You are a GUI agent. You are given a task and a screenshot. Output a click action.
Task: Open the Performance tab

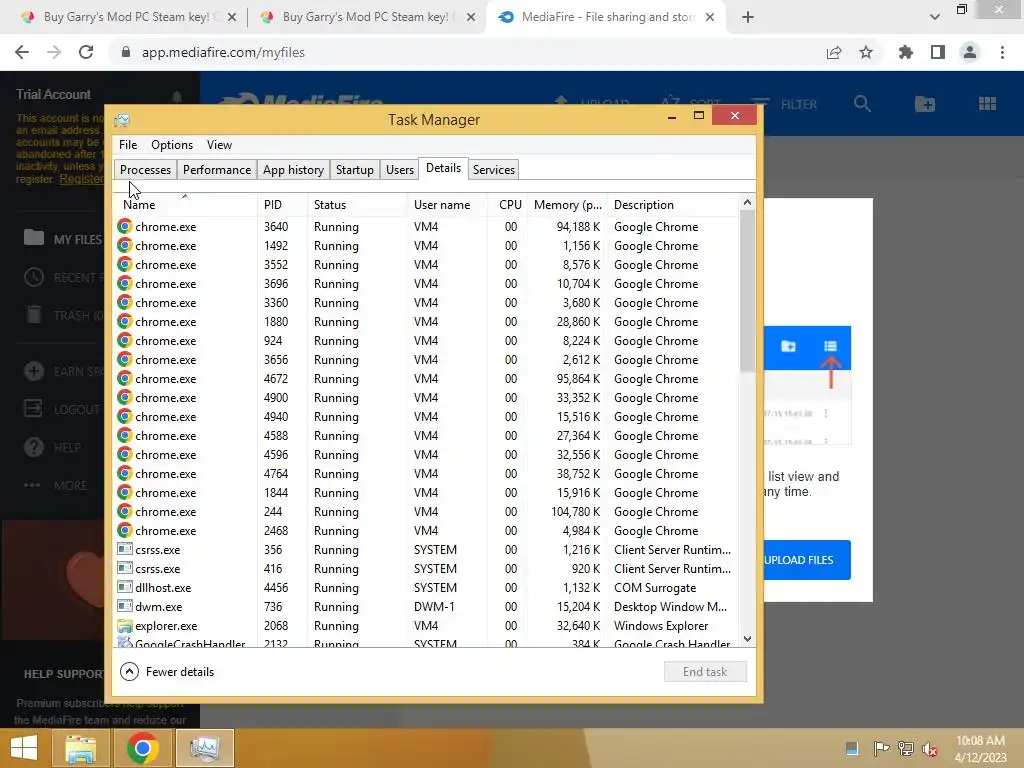click(x=217, y=170)
